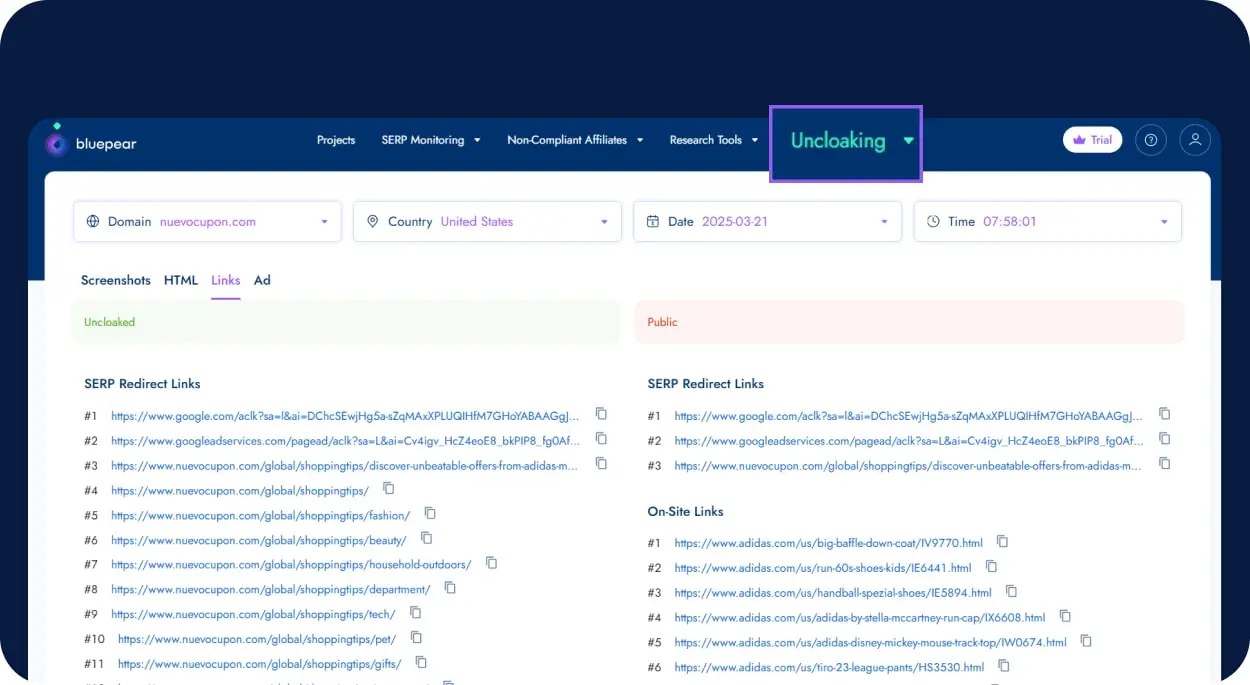Expand the Non-Compliant Affiliates menu
Screen dimensions: 1250x685
pyautogui.click(x=575, y=140)
